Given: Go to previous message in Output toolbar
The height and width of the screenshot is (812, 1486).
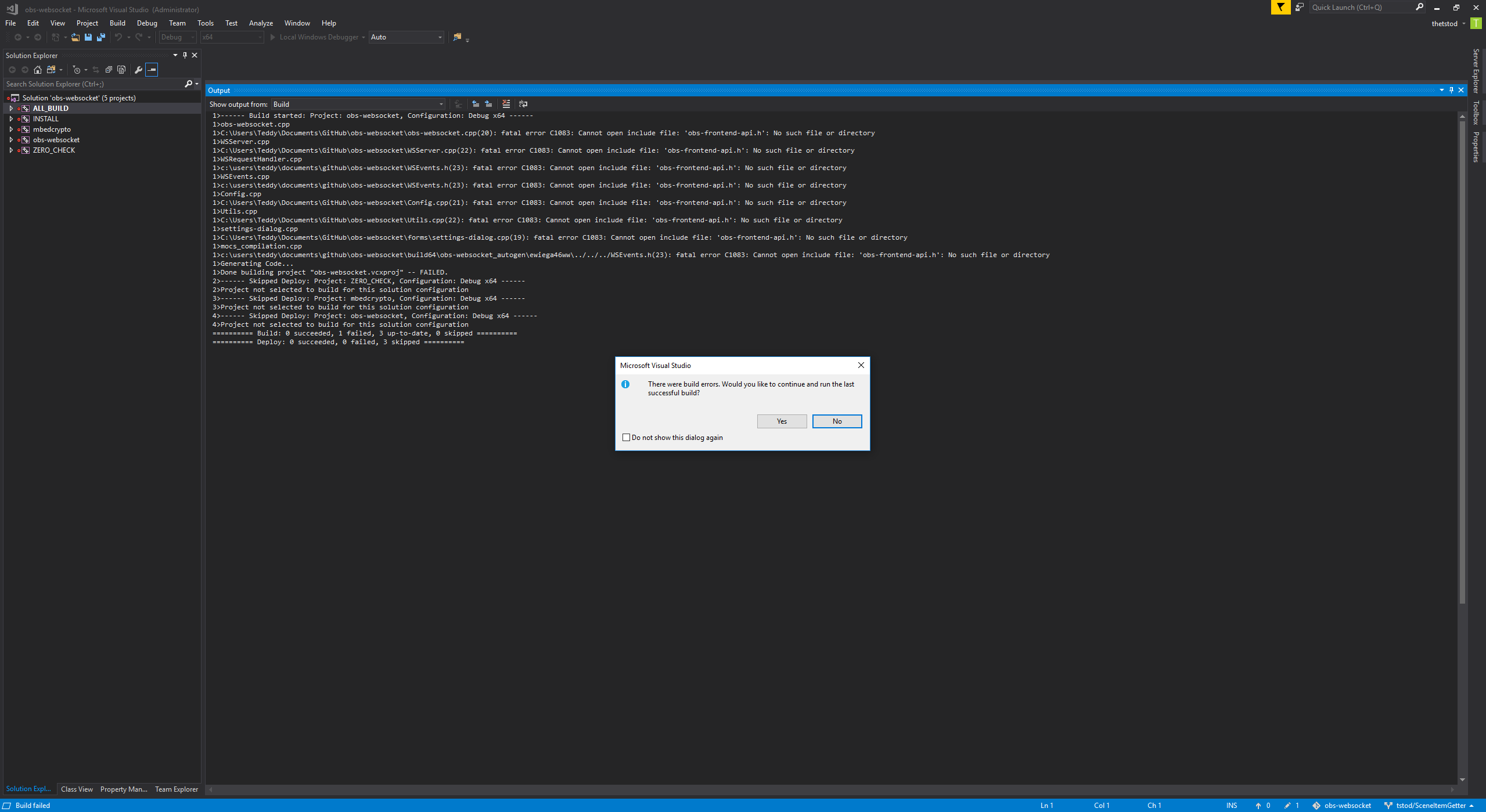Looking at the screenshot, I should click(x=475, y=104).
